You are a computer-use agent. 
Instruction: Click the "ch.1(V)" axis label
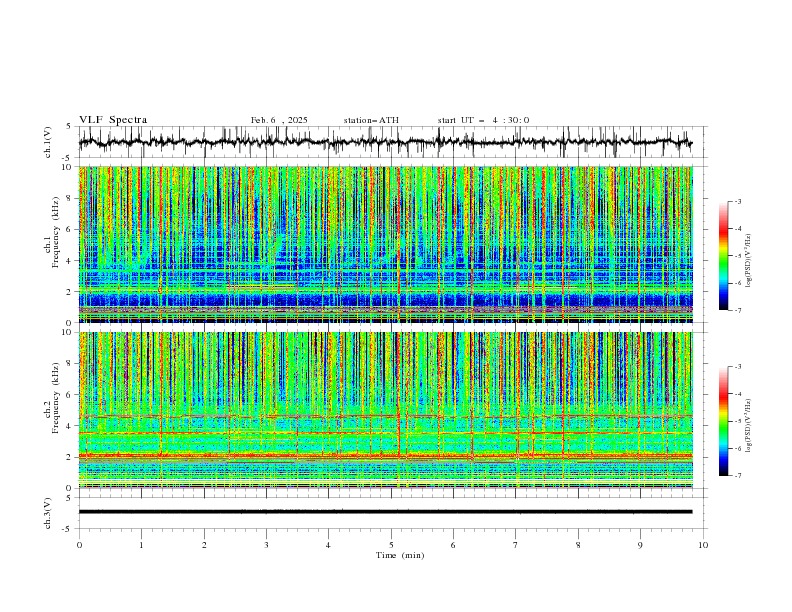click(48, 142)
